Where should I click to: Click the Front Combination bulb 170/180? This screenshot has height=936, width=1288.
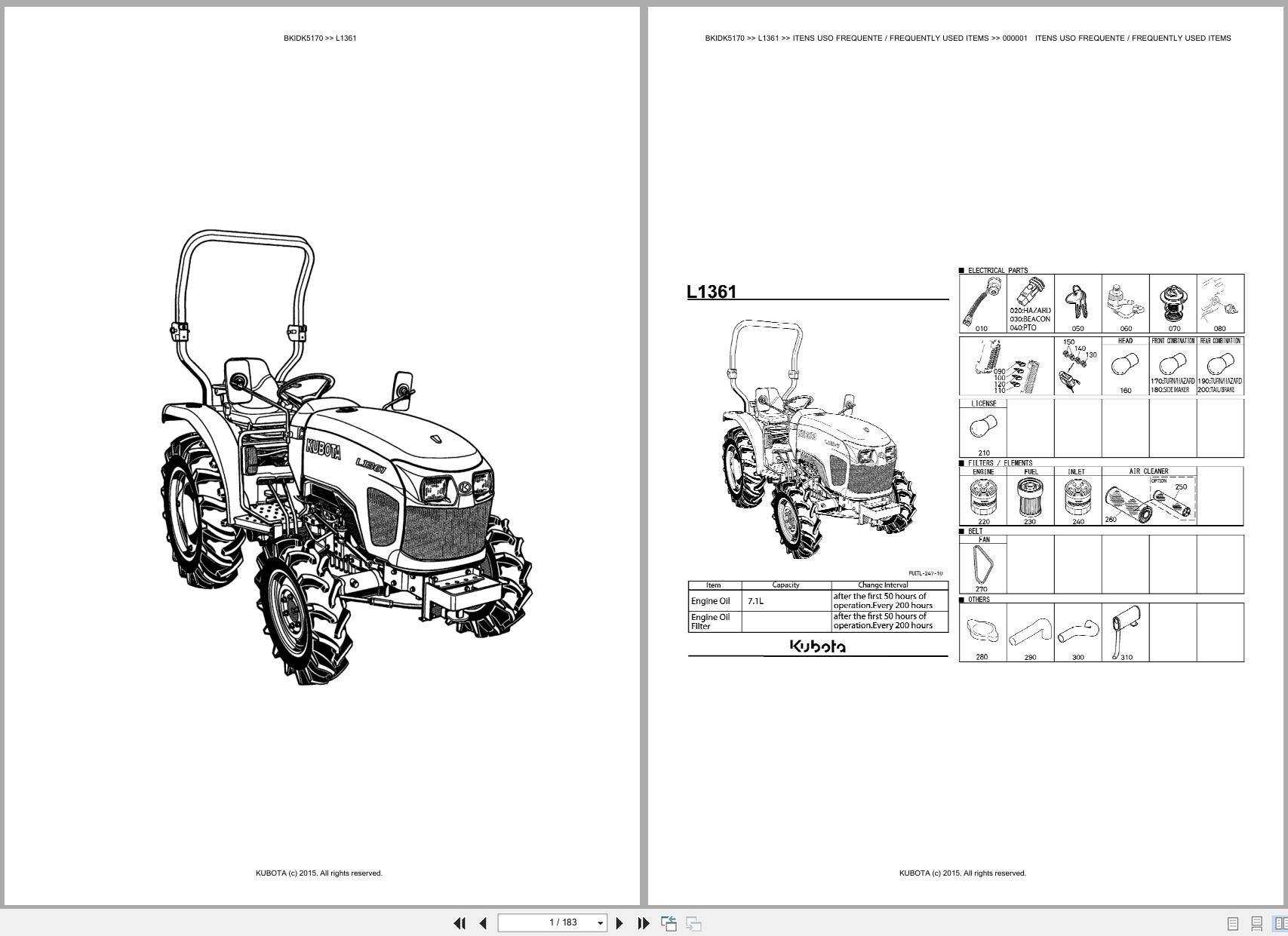1173,366
